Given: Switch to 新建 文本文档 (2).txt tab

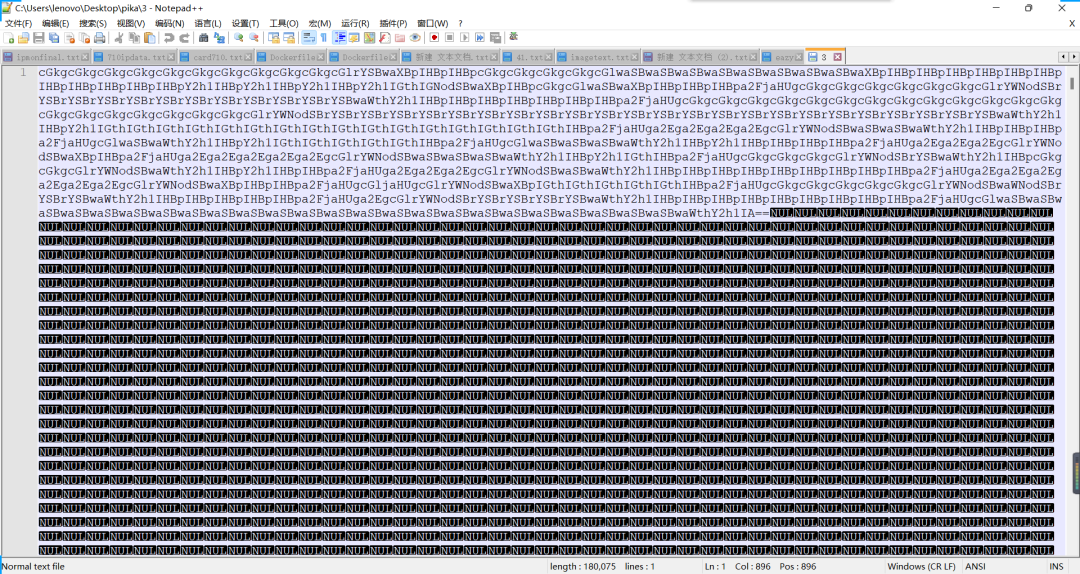Looking at the screenshot, I should pyautogui.click(x=700, y=57).
